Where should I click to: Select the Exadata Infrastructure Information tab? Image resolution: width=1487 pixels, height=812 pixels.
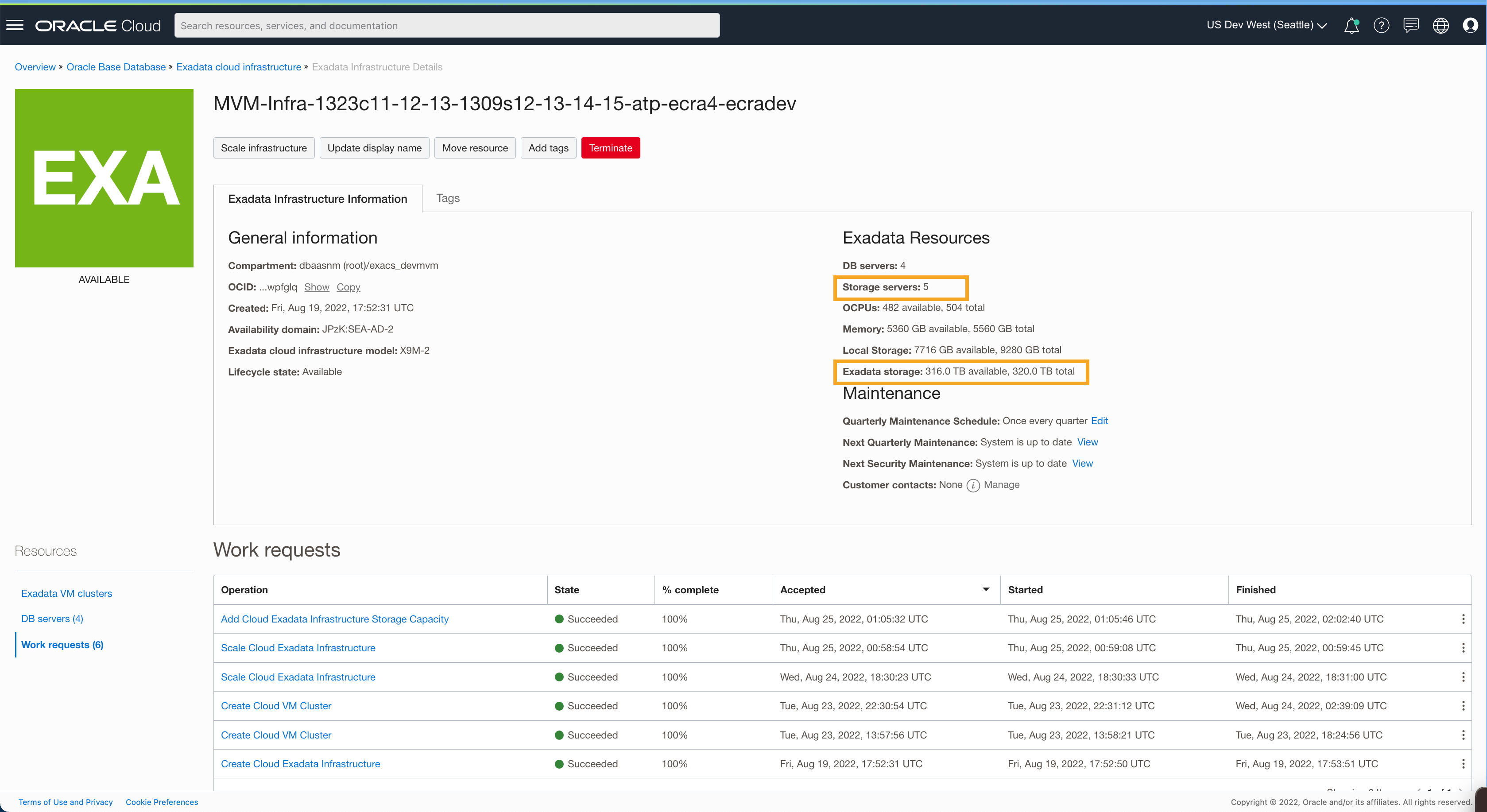tap(318, 198)
